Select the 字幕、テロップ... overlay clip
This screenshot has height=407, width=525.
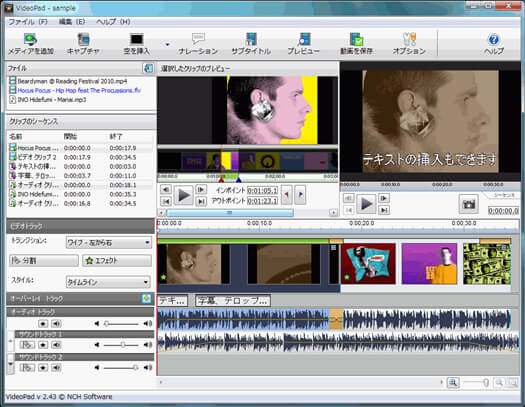[233, 301]
